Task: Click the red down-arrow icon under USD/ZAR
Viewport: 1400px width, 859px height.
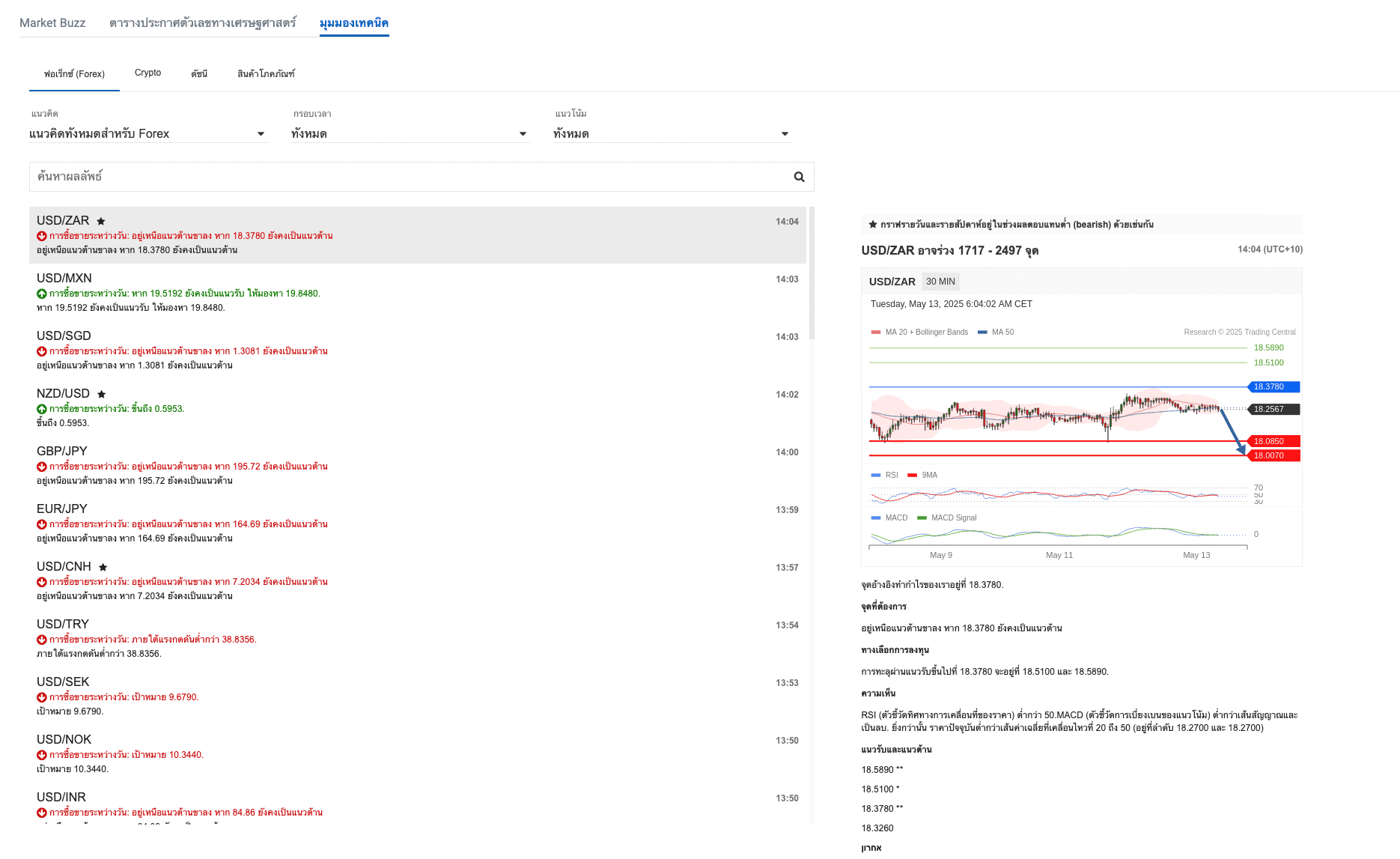Action: point(42,236)
